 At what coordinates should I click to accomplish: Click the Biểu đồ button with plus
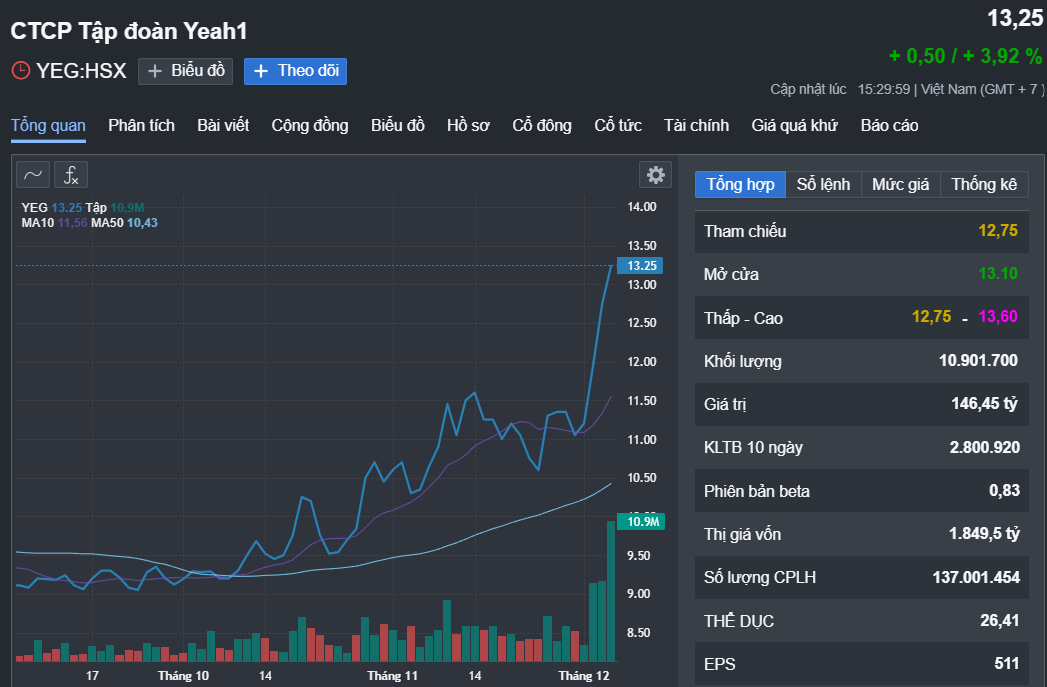[x=186, y=71]
